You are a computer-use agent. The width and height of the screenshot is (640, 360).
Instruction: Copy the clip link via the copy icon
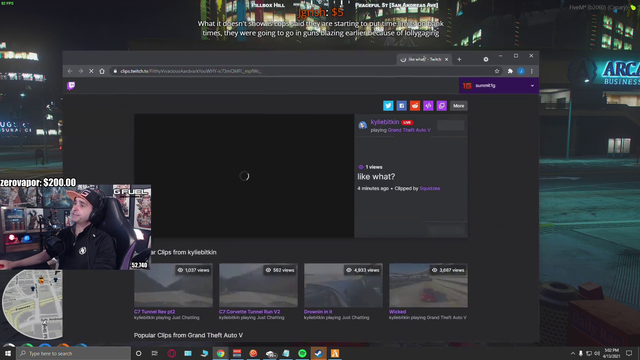(442, 106)
